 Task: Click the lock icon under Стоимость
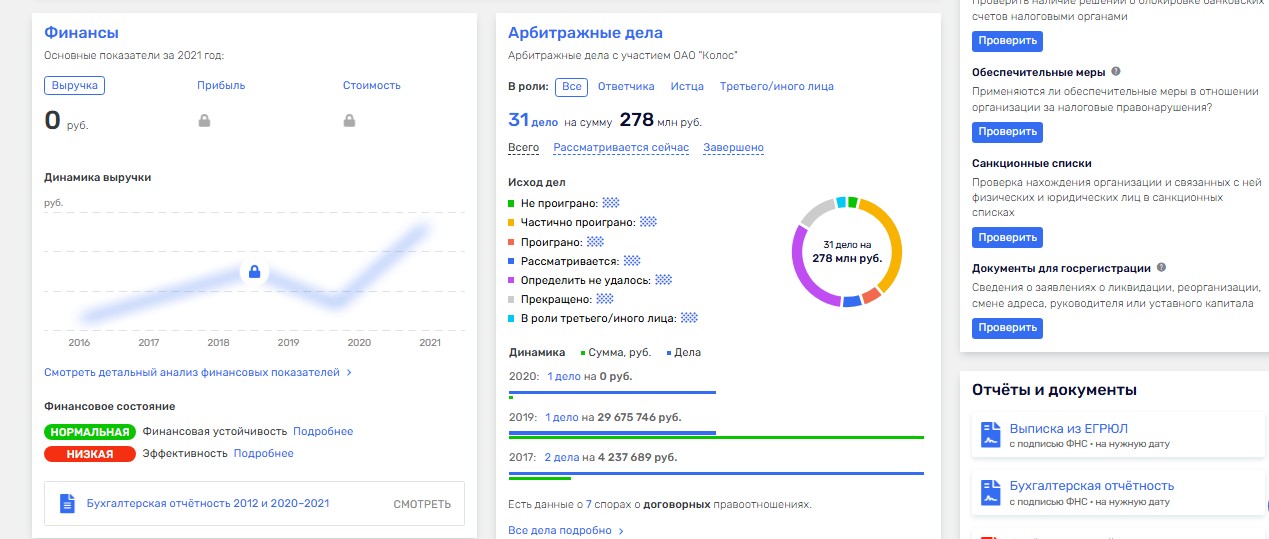click(349, 121)
